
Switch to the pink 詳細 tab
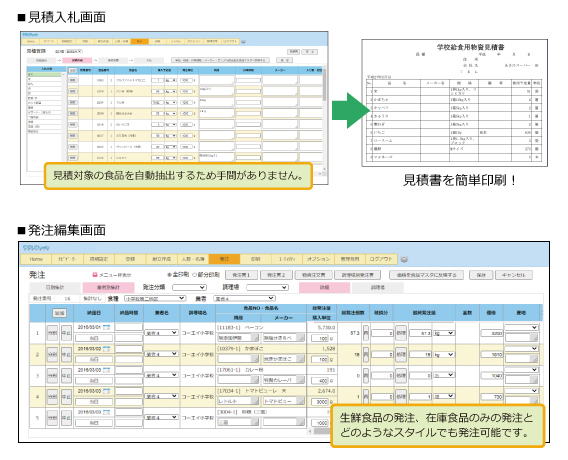pyautogui.click(x=325, y=288)
